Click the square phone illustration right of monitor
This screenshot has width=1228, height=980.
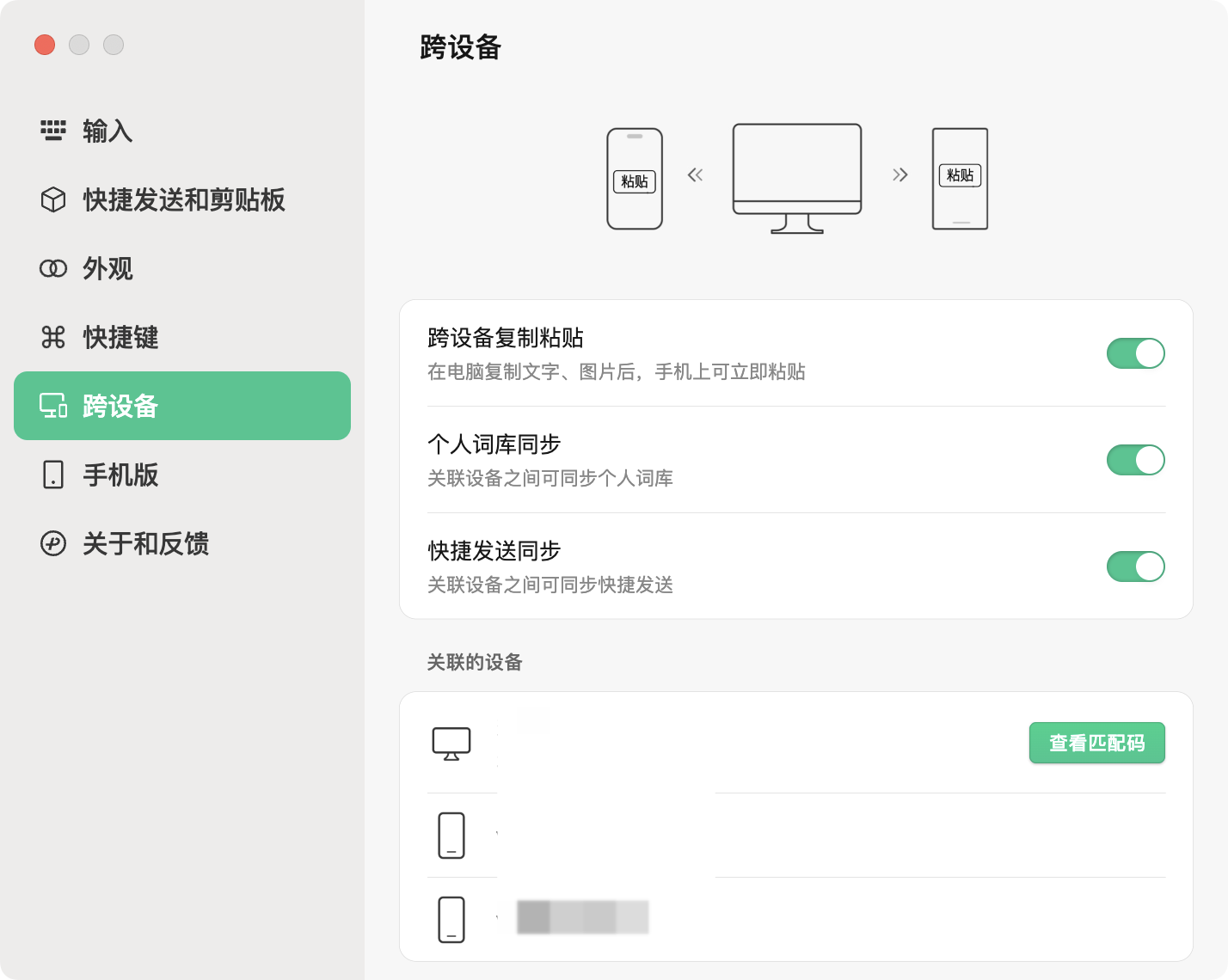click(961, 179)
